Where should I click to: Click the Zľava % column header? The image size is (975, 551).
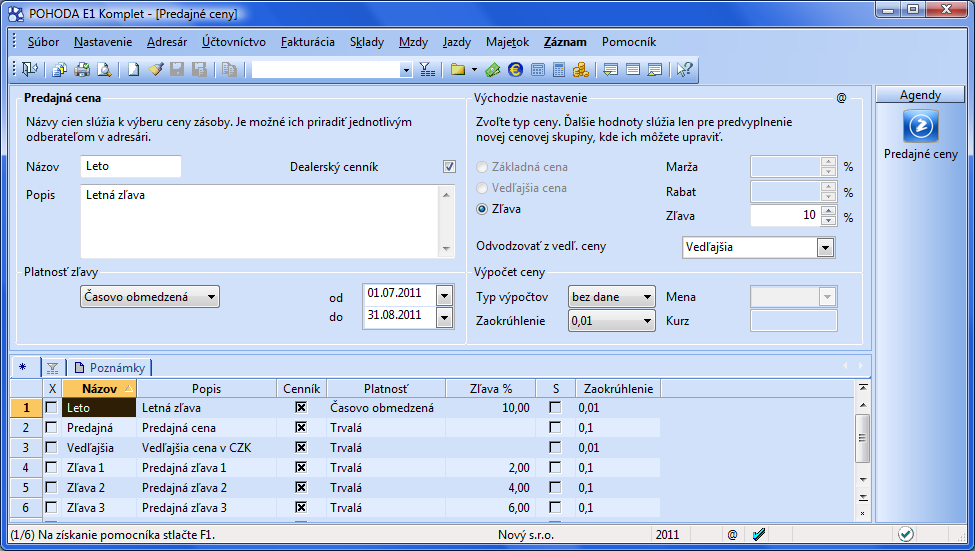491,389
